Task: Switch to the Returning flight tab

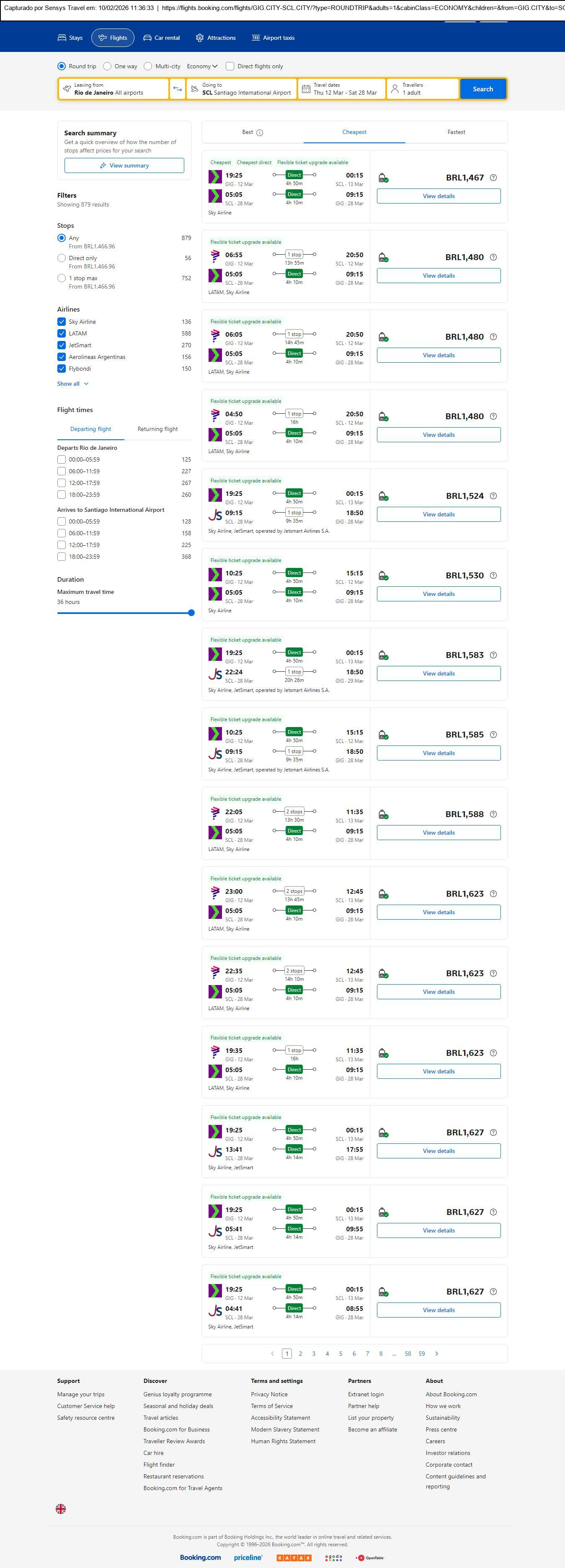Action: pos(157,429)
